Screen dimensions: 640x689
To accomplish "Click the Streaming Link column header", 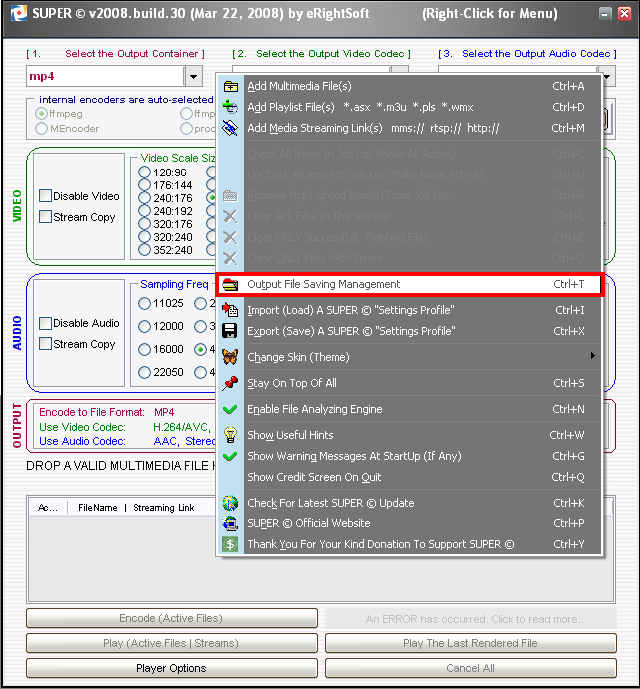I will point(164,508).
